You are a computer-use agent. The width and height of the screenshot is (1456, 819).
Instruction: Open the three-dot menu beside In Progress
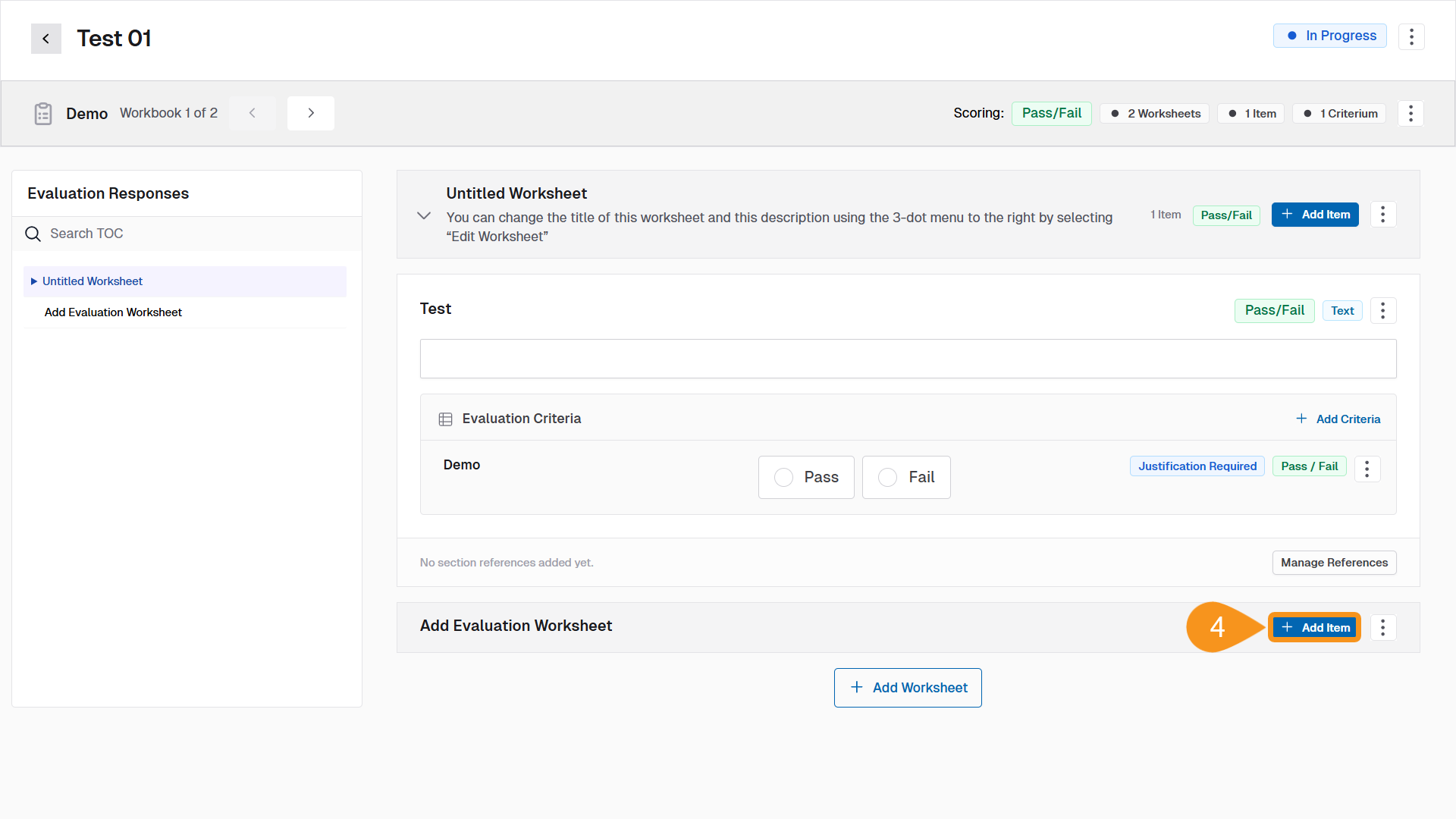1411,36
